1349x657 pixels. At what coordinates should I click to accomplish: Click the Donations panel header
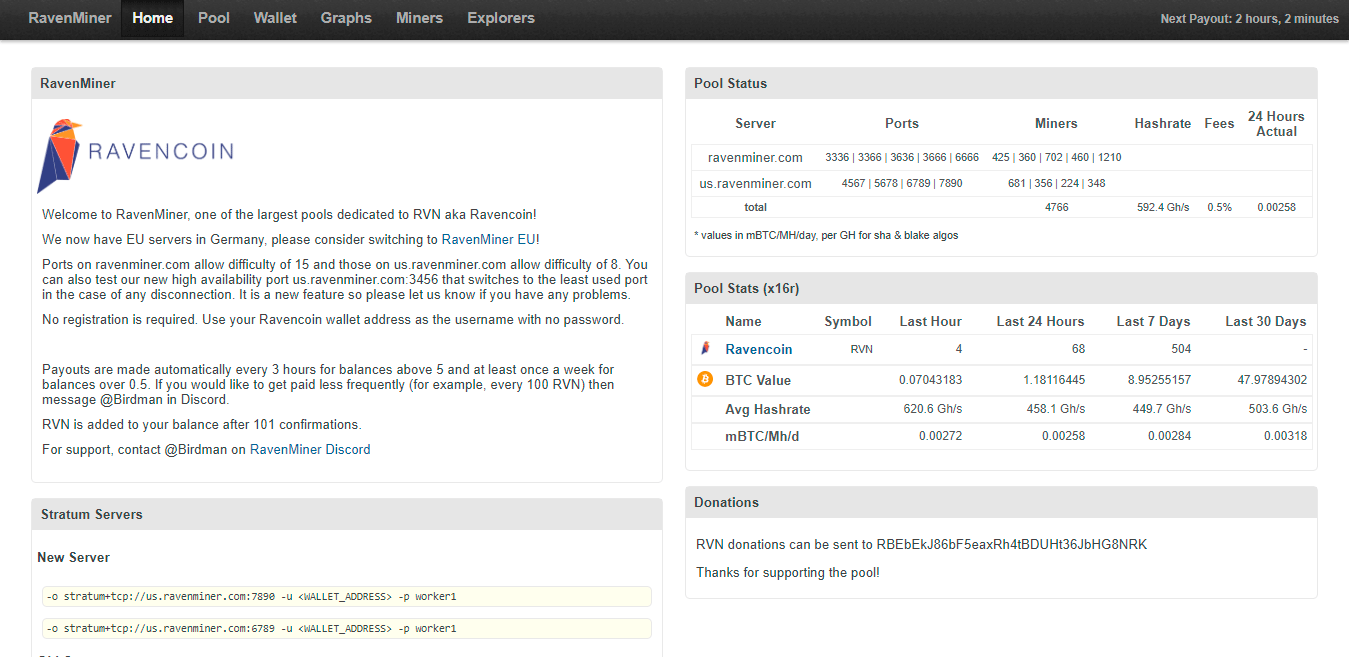click(1001, 502)
